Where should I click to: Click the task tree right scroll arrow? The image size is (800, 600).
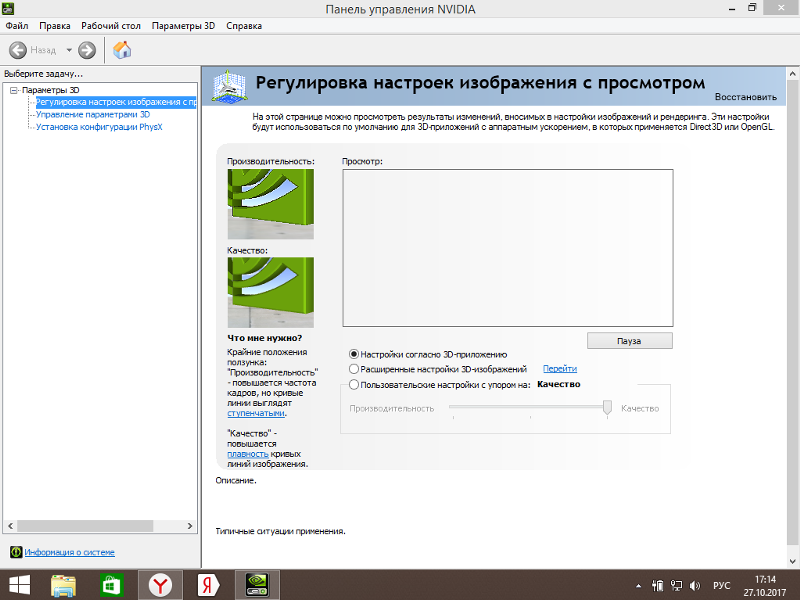pos(190,526)
